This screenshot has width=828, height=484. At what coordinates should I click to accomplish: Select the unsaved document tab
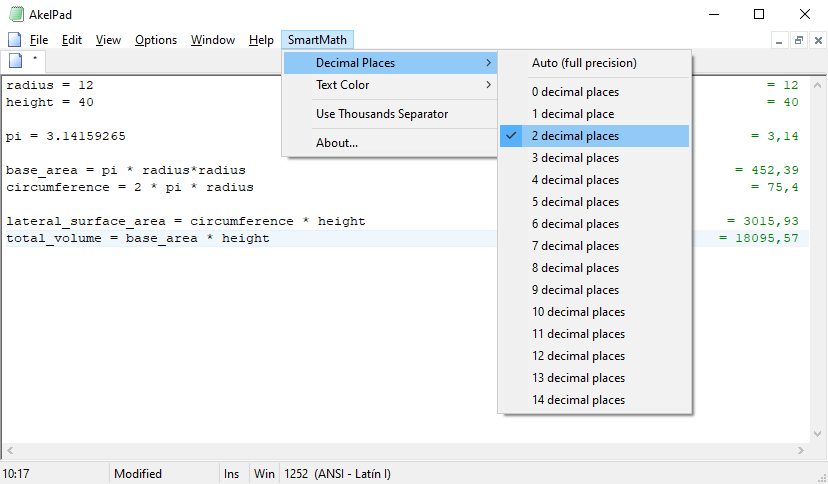click(24, 61)
